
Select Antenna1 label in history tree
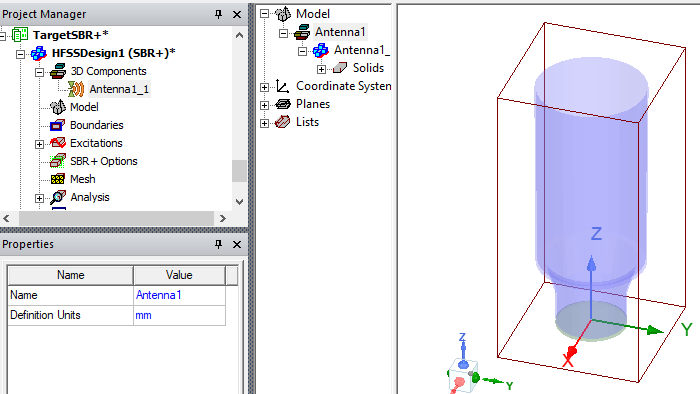340,32
